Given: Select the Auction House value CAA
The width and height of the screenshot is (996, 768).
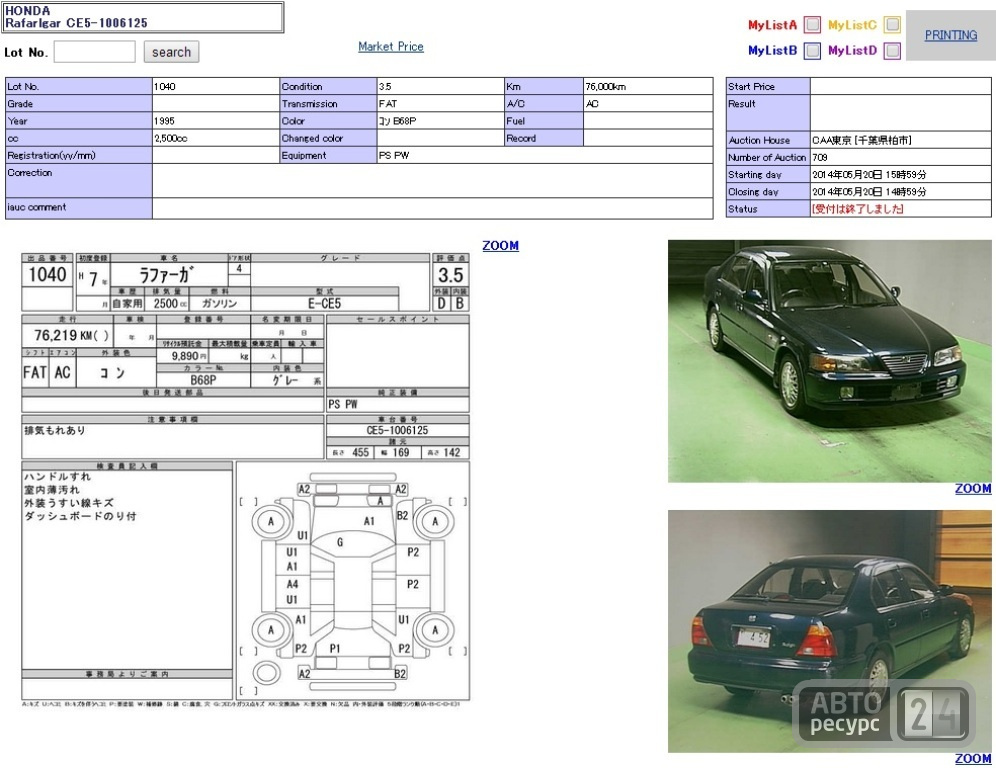Looking at the screenshot, I should coord(861,140).
